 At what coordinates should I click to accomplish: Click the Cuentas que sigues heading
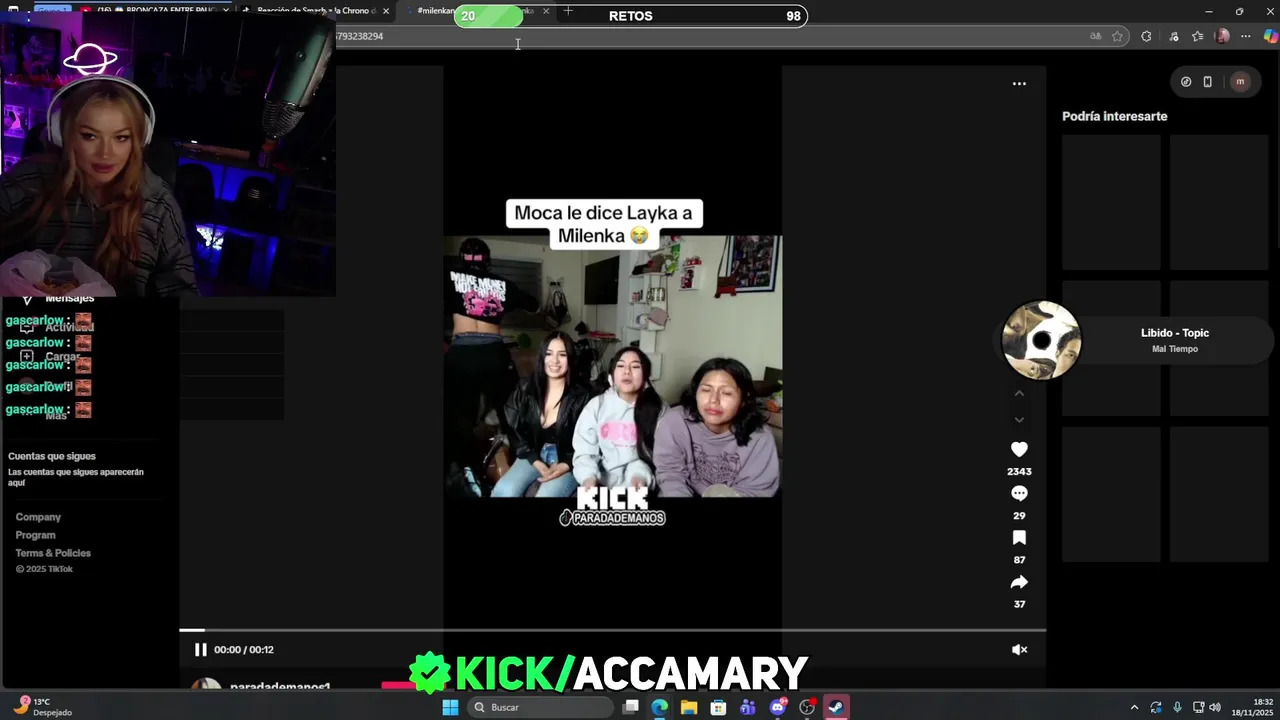pyautogui.click(x=52, y=456)
